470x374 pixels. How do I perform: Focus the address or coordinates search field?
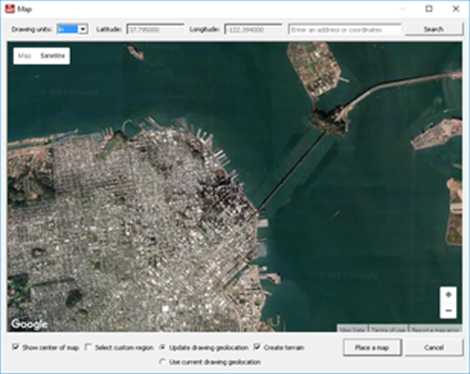point(345,30)
